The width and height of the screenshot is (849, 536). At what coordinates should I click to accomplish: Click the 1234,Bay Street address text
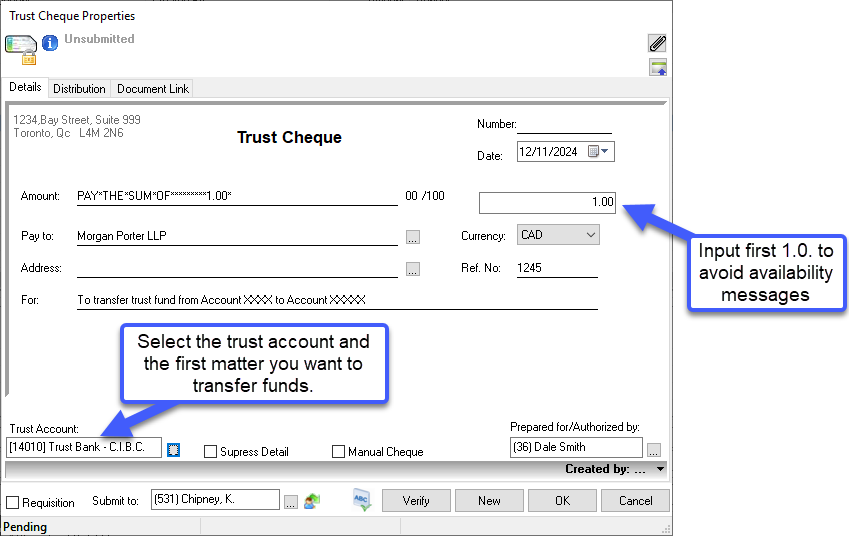point(77,120)
